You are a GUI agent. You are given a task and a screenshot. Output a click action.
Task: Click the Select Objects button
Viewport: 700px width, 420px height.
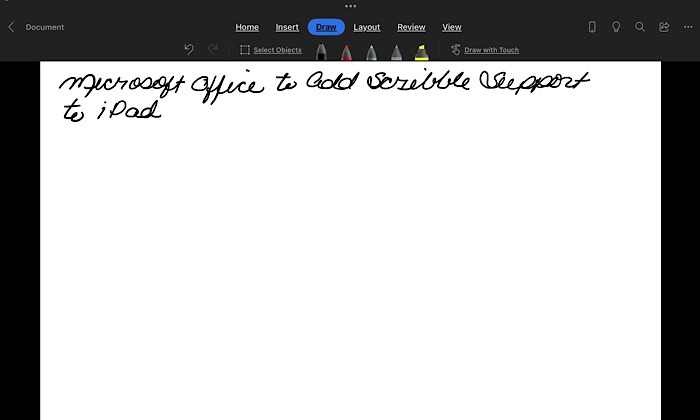click(271, 50)
